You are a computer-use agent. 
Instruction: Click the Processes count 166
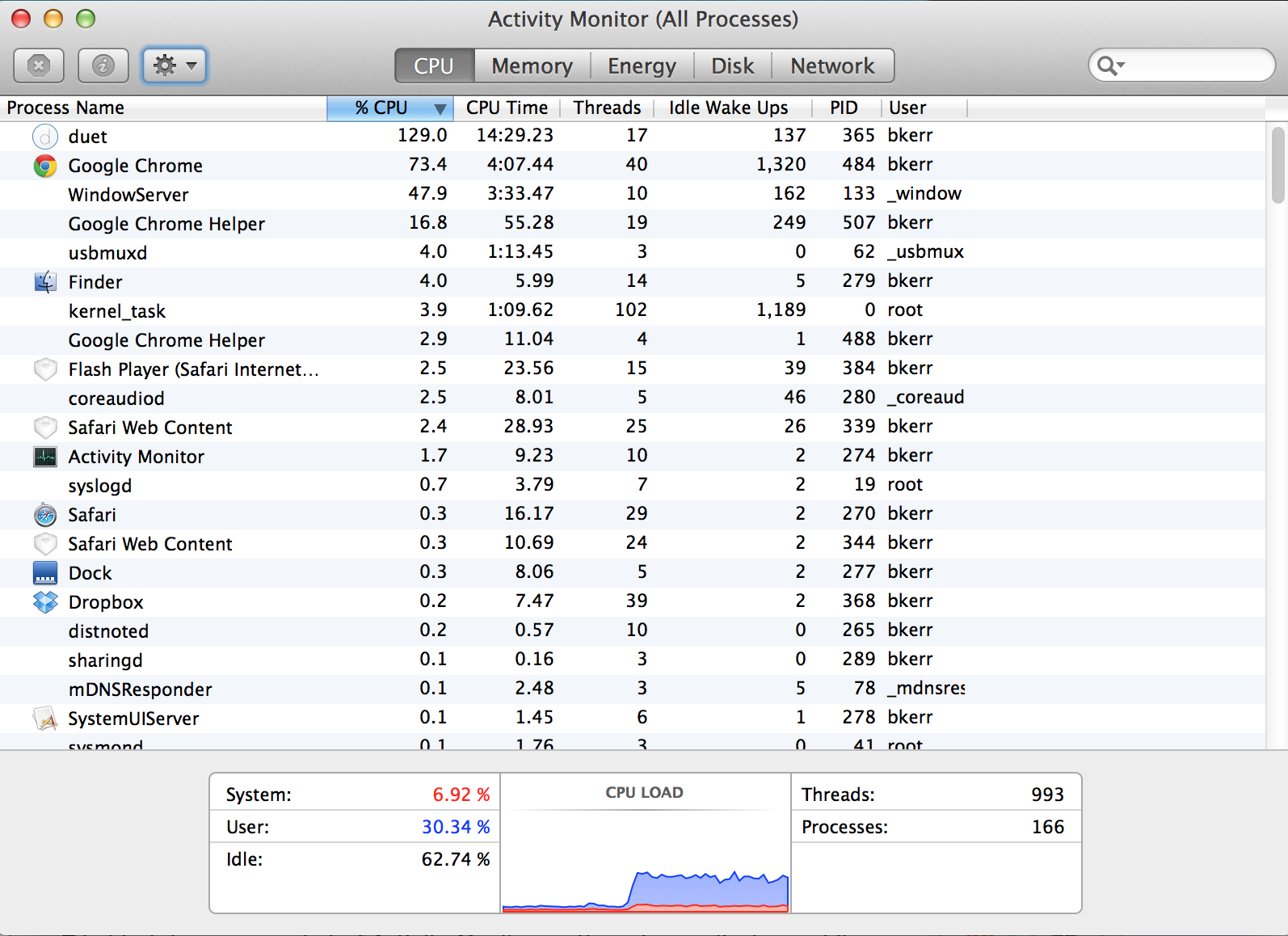[x=1048, y=827]
